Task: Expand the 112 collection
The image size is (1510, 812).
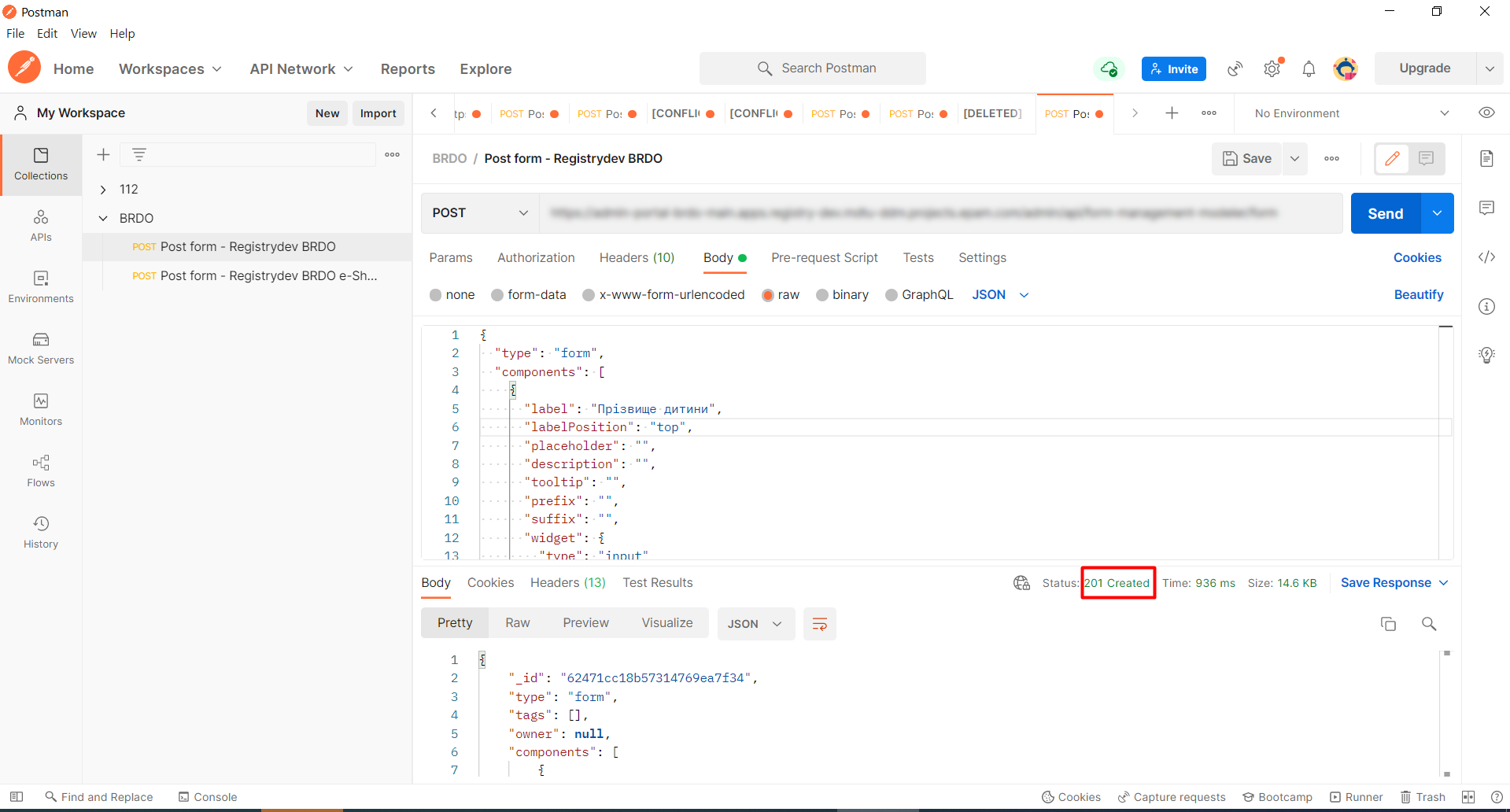Action: click(x=103, y=190)
